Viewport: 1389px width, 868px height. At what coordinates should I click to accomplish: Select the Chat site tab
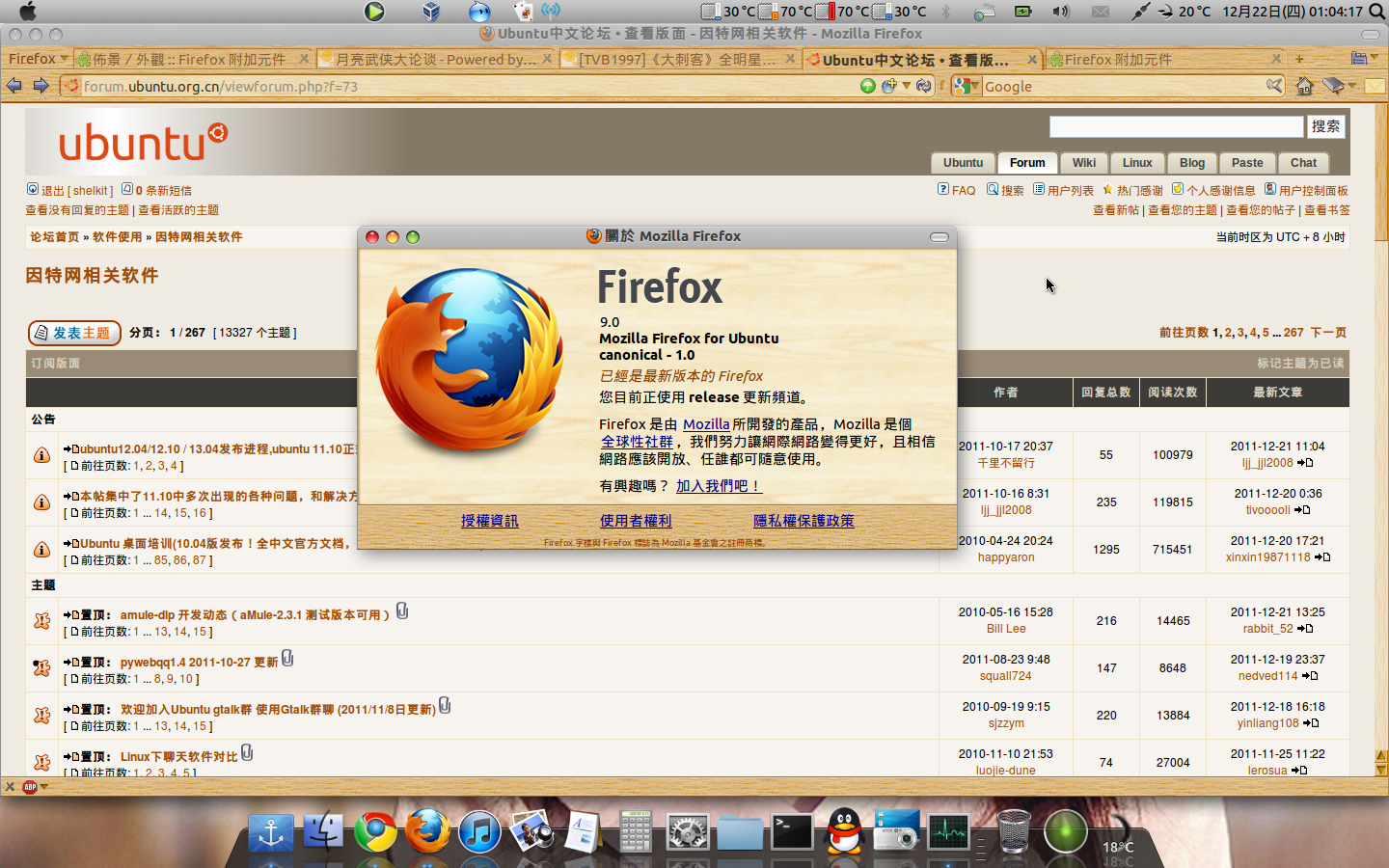click(1303, 163)
